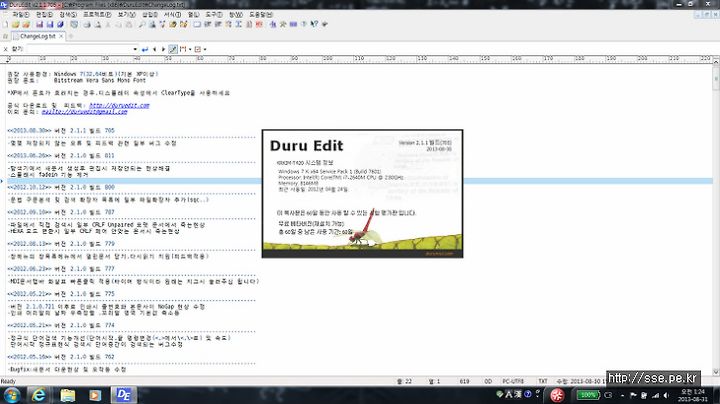Click the New file toolbar icon

tap(6, 24)
